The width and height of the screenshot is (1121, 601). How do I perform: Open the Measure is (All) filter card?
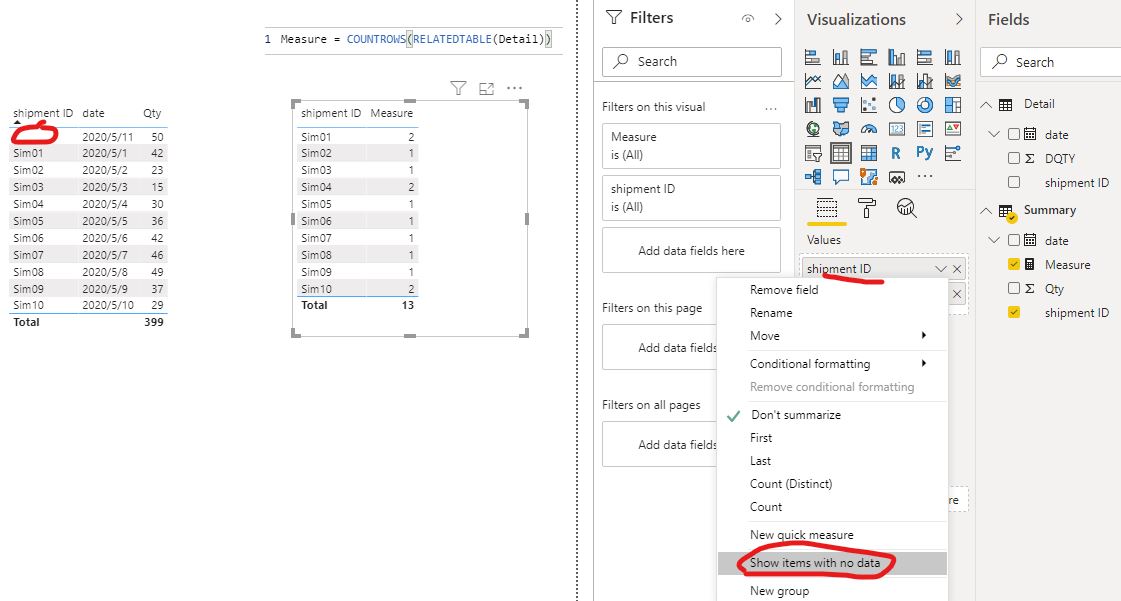(691, 146)
